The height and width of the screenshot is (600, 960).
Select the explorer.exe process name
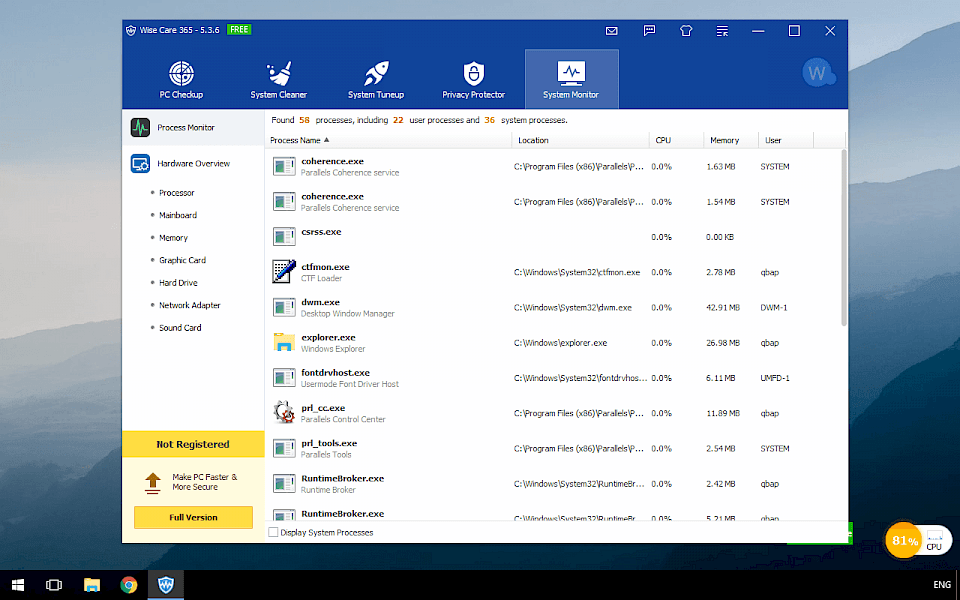[x=328, y=337]
